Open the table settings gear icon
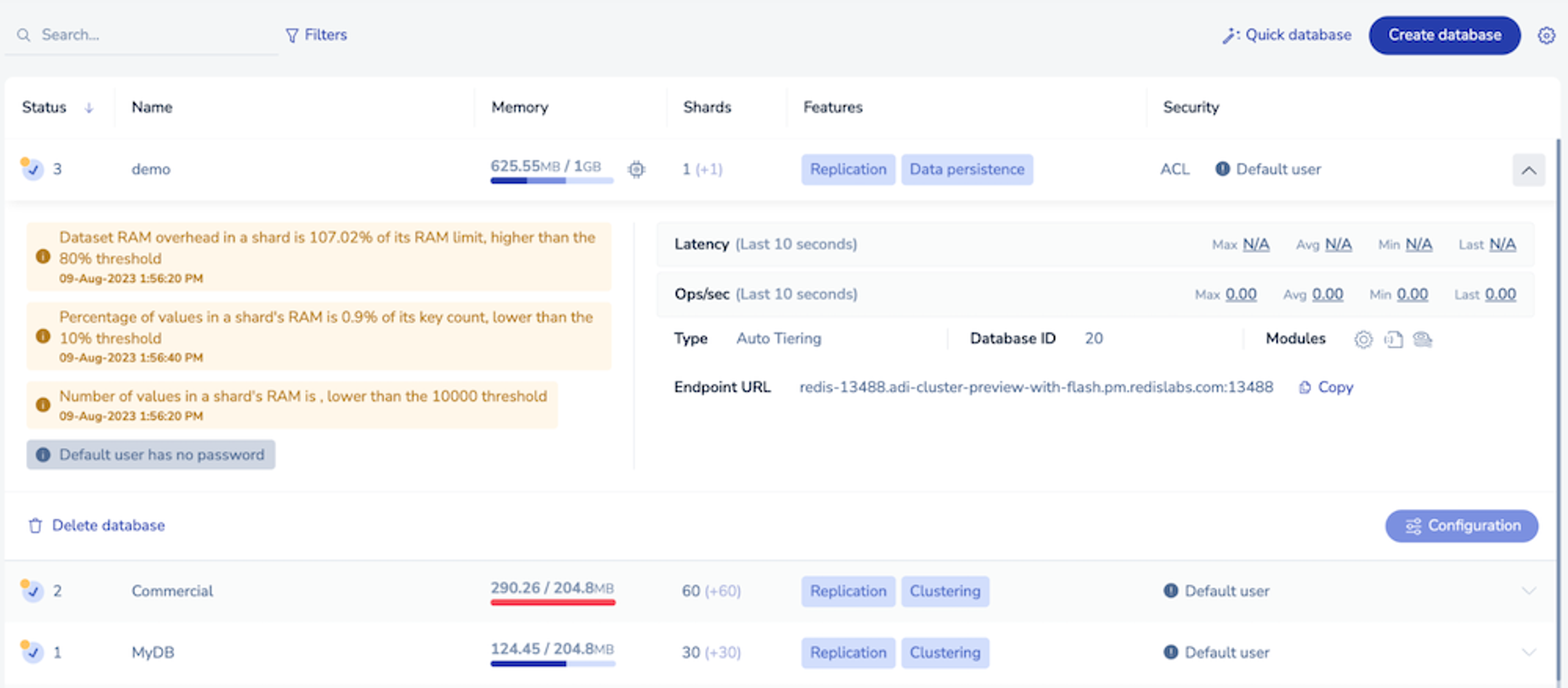The height and width of the screenshot is (688, 1568). [x=1546, y=35]
